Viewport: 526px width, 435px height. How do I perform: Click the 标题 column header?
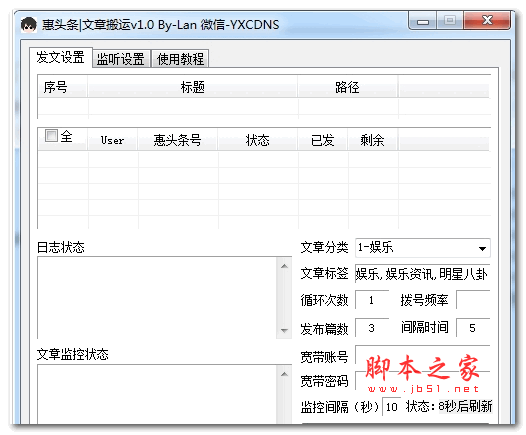point(193,87)
